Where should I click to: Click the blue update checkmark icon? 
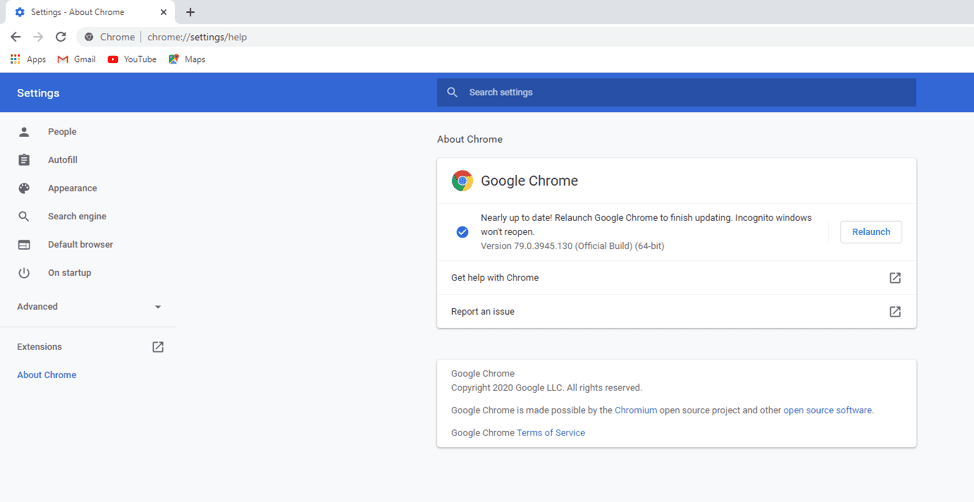point(462,232)
